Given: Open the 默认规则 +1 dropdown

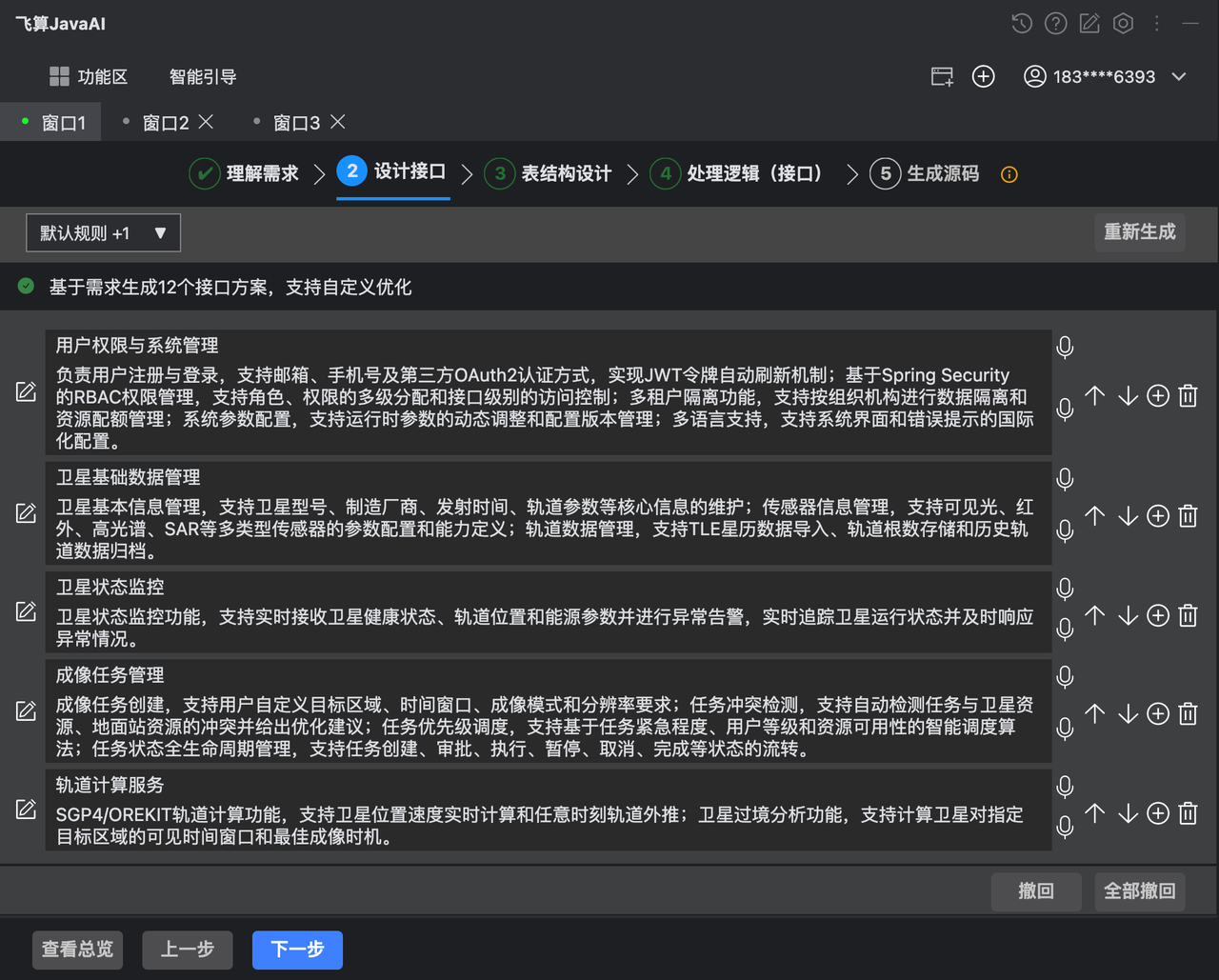Looking at the screenshot, I should click(103, 233).
